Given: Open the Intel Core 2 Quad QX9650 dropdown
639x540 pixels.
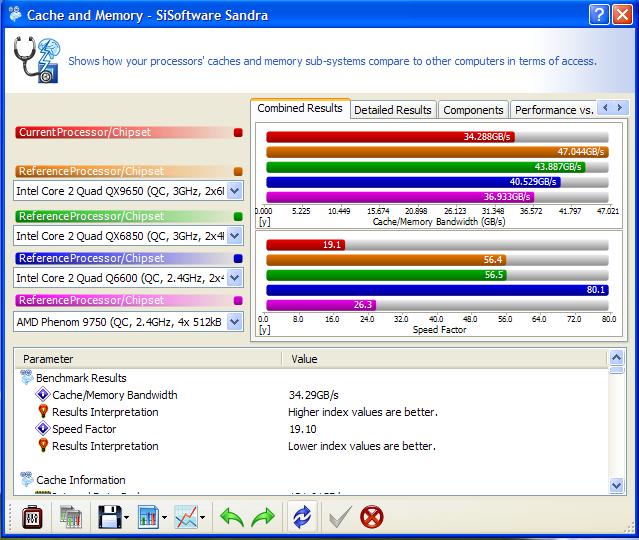Looking at the screenshot, I should point(235,191).
